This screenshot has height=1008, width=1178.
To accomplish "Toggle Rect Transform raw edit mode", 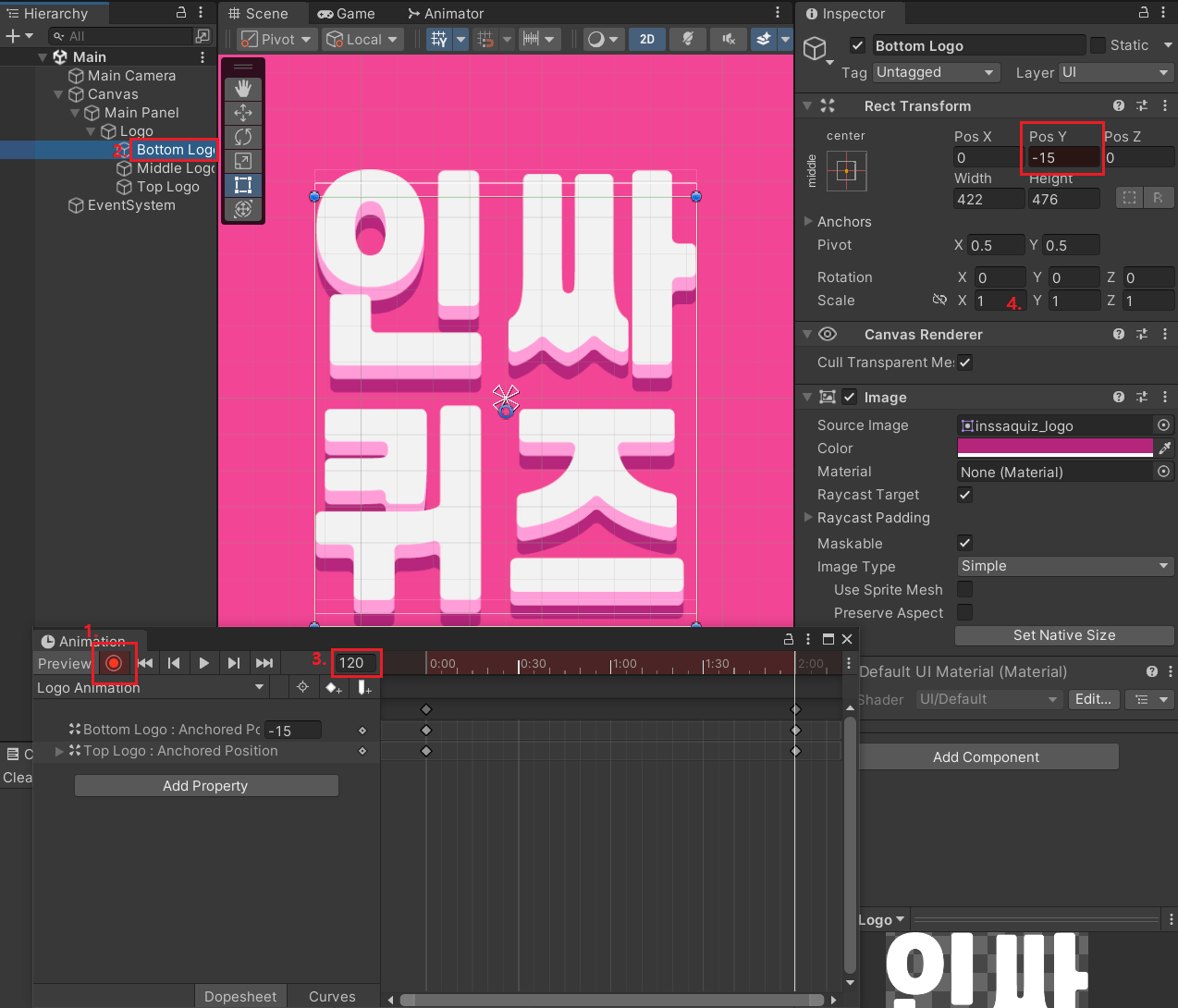I will tap(1159, 198).
